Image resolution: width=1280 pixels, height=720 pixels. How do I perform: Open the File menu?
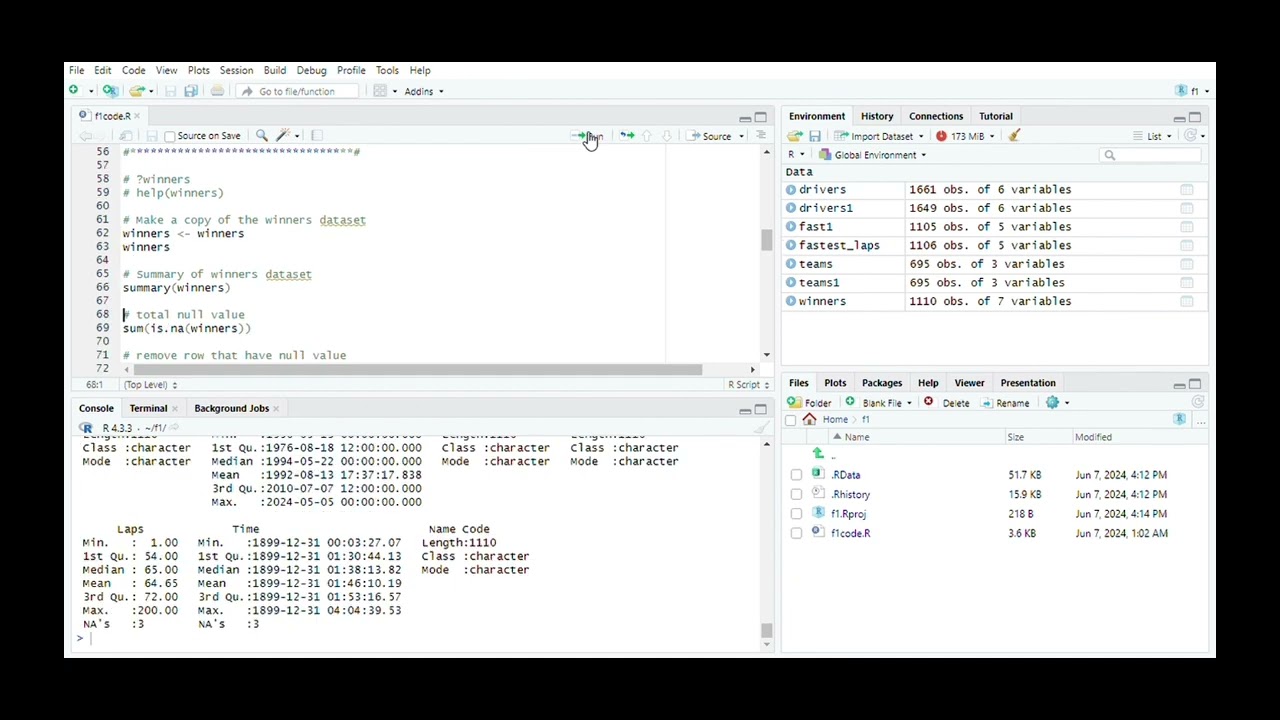[x=77, y=70]
